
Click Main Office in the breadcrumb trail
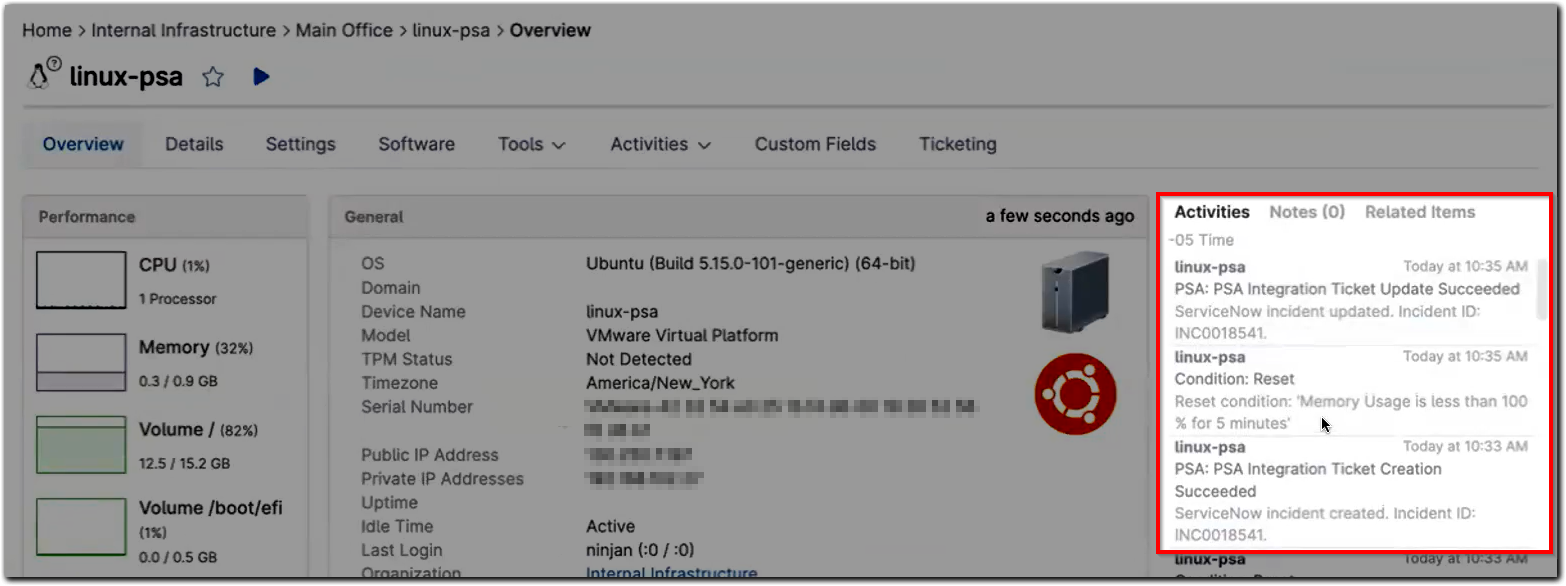pos(344,30)
